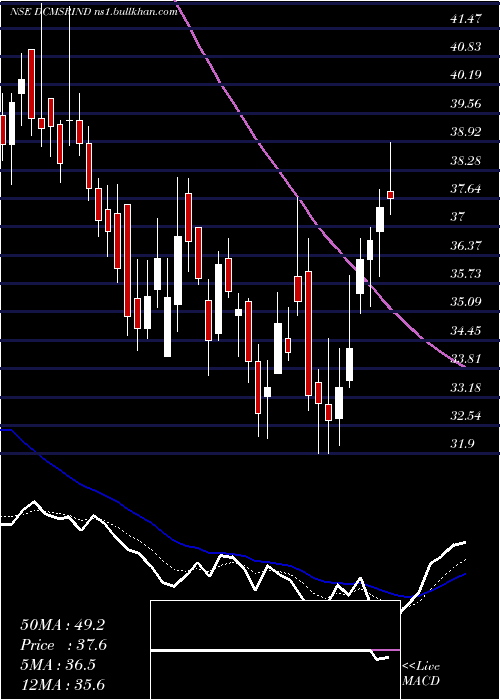Click the <<Live MACD label
The image size is (500, 700).
click(x=421, y=674)
